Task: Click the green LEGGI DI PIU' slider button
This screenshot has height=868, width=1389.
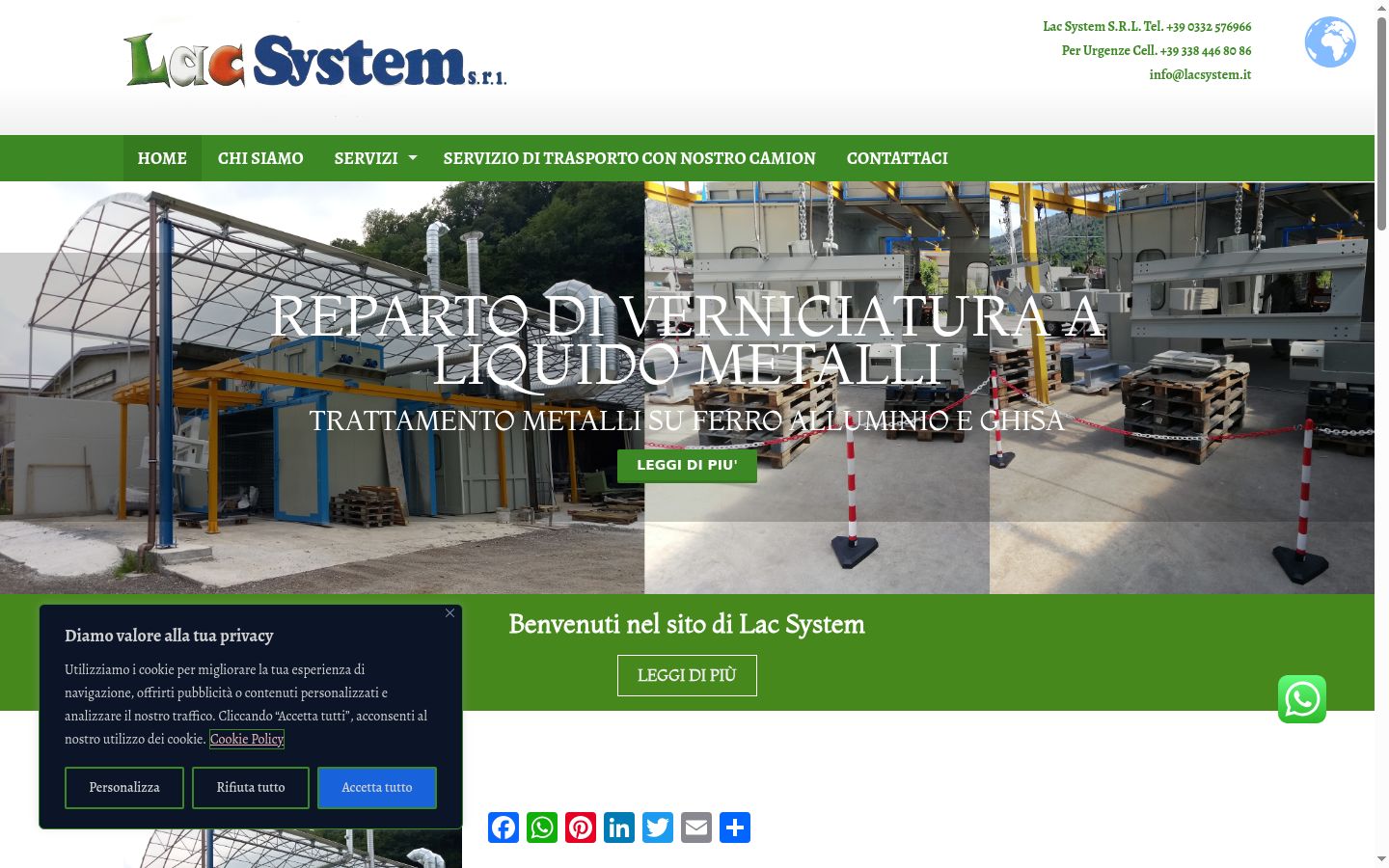Action: [687, 465]
